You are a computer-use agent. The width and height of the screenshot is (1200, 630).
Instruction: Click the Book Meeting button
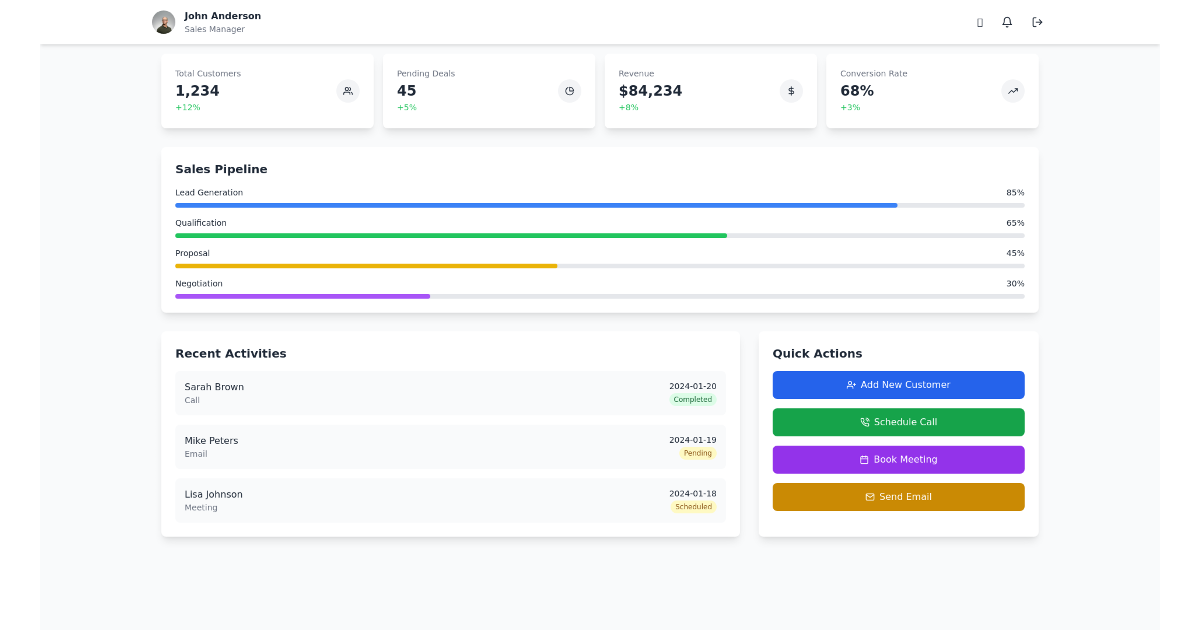898,459
